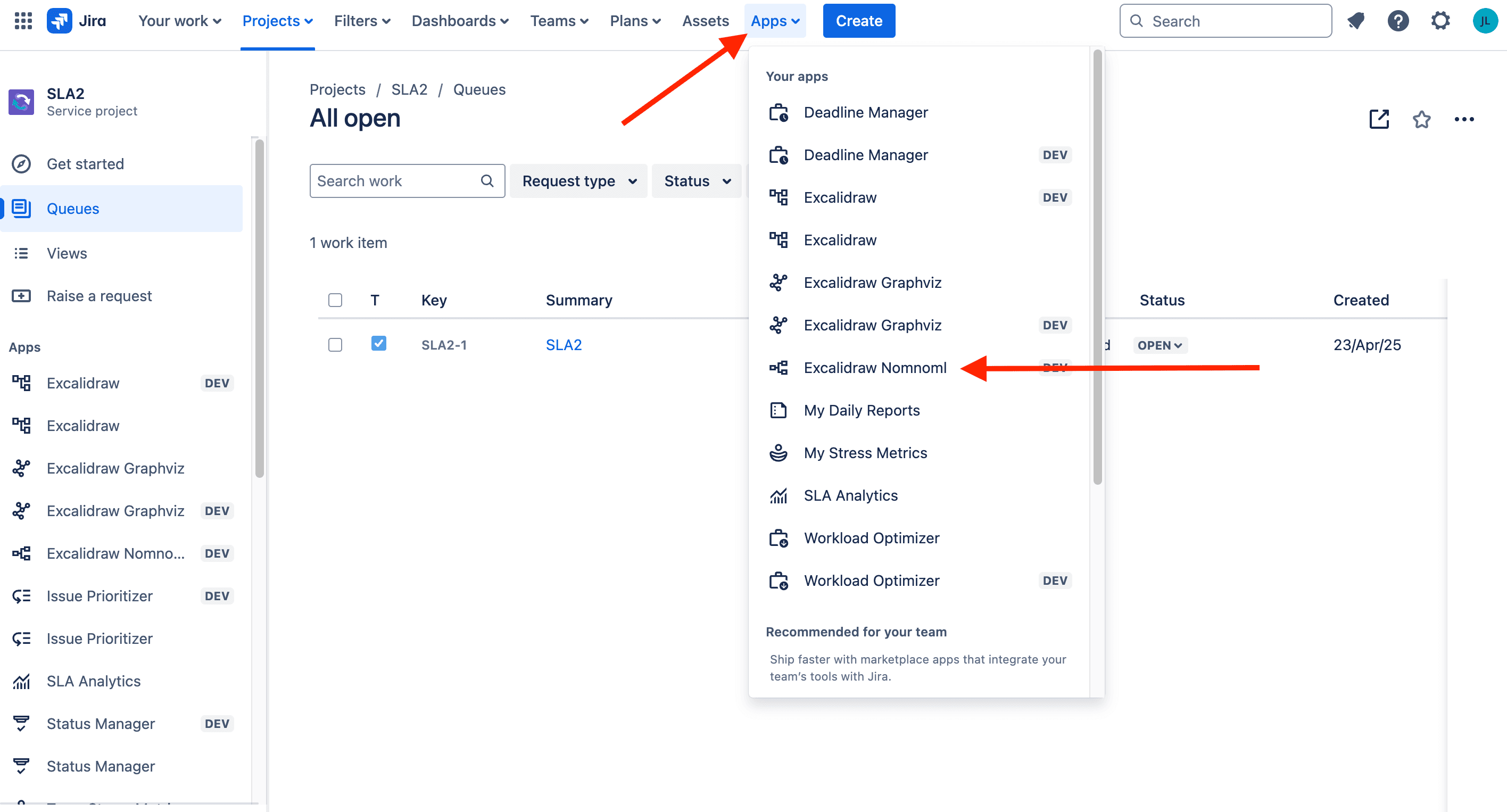The height and width of the screenshot is (812, 1507).
Task: Star the All open queue
Action: (1421, 119)
